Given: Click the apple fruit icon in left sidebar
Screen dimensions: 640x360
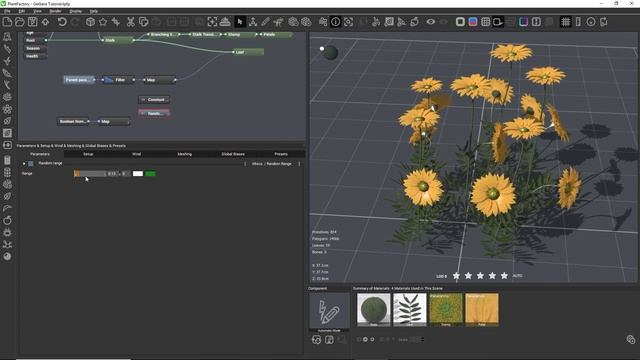Looking at the screenshot, I should [7, 220].
